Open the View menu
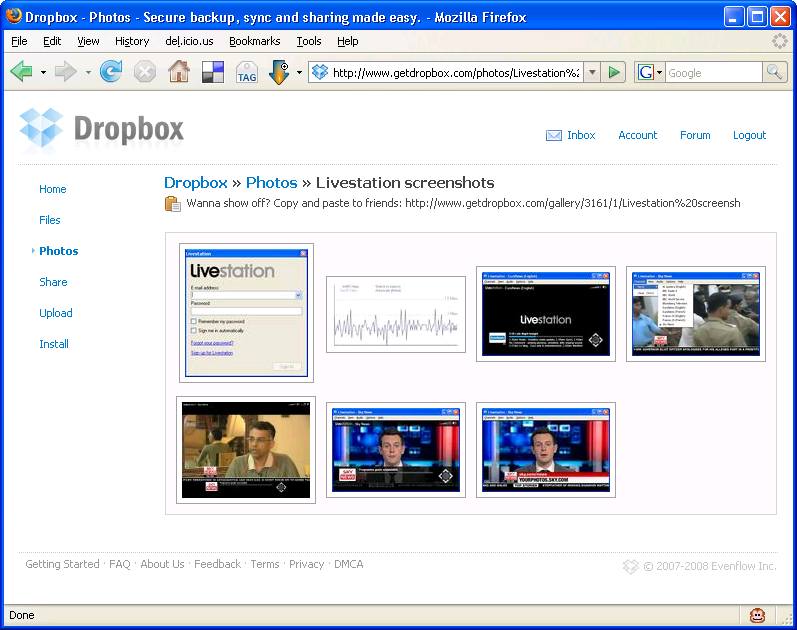Screen dimensions: 797x630 click(x=88, y=41)
